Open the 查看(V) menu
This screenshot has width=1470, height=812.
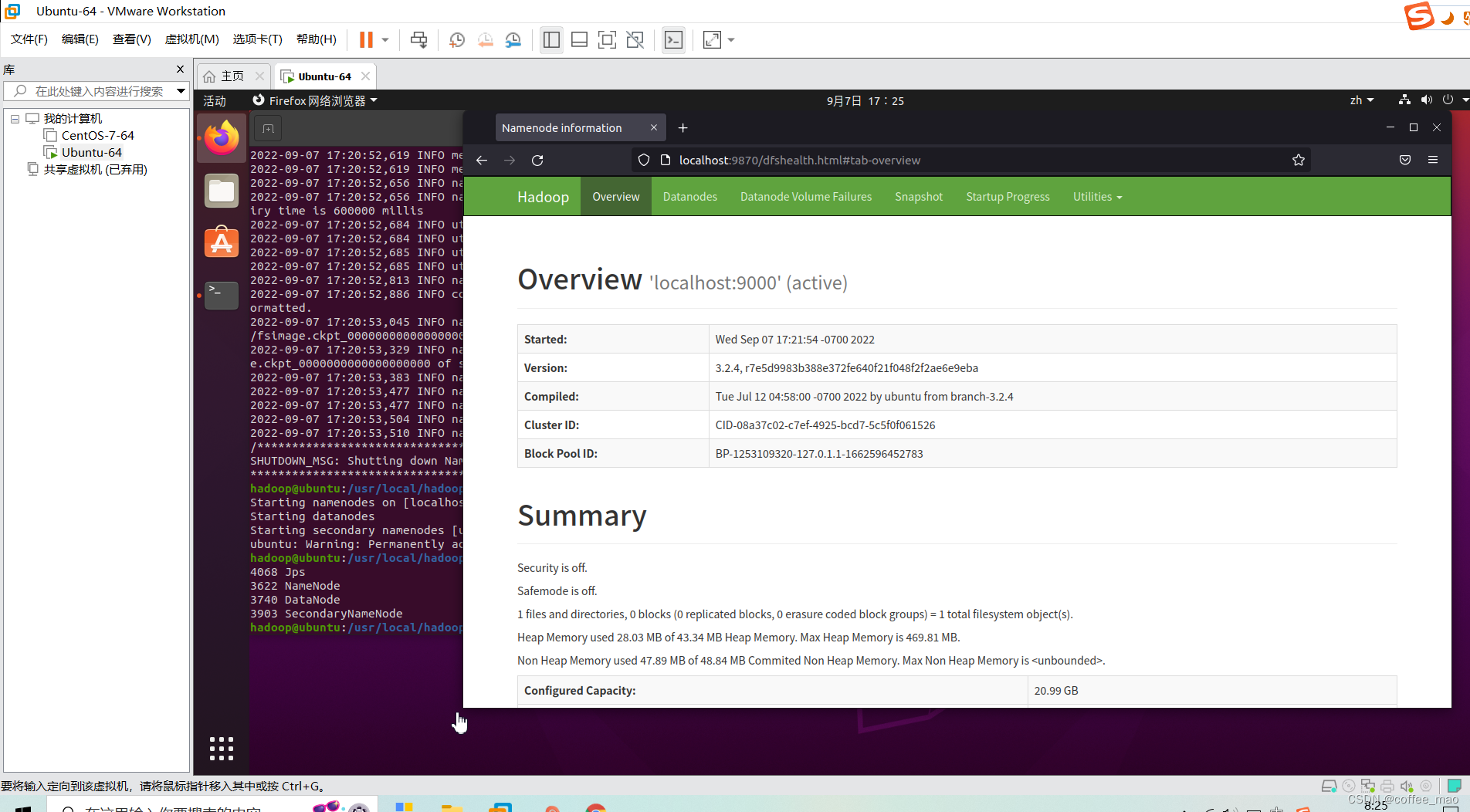point(132,39)
